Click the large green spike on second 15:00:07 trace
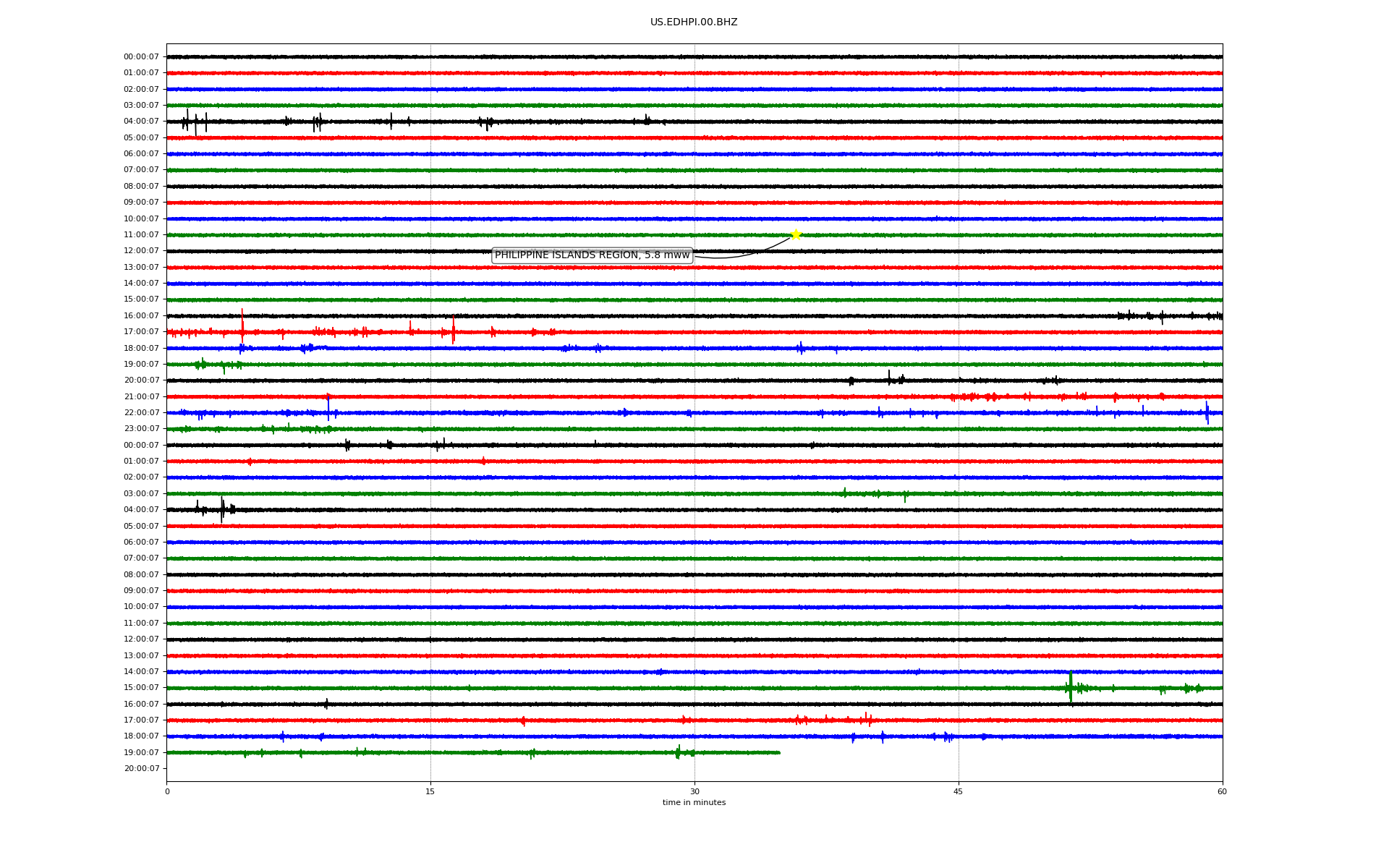1389x868 pixels. [1071, 686]
